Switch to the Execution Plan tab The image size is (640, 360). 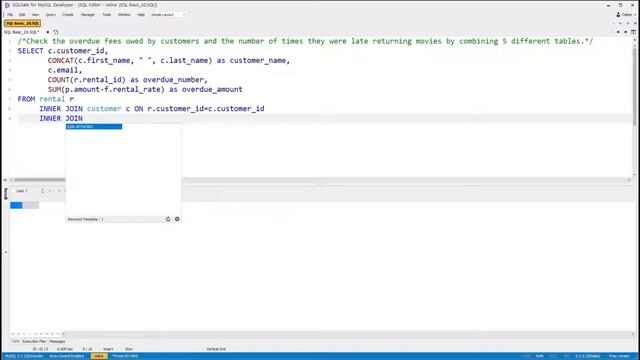[x=34, y=342]
